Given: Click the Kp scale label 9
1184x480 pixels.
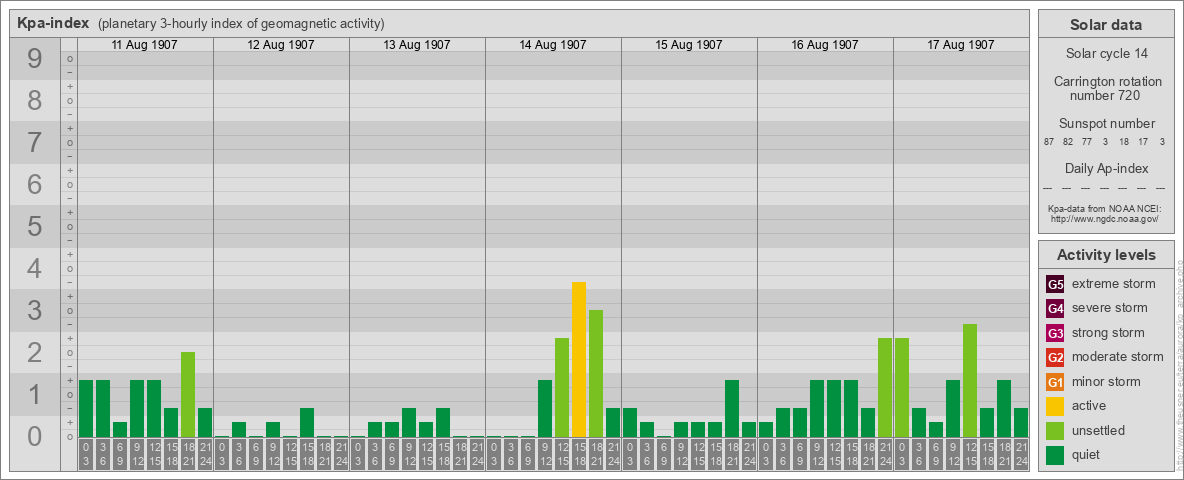Looking at the screenshot, I should 35,59.
